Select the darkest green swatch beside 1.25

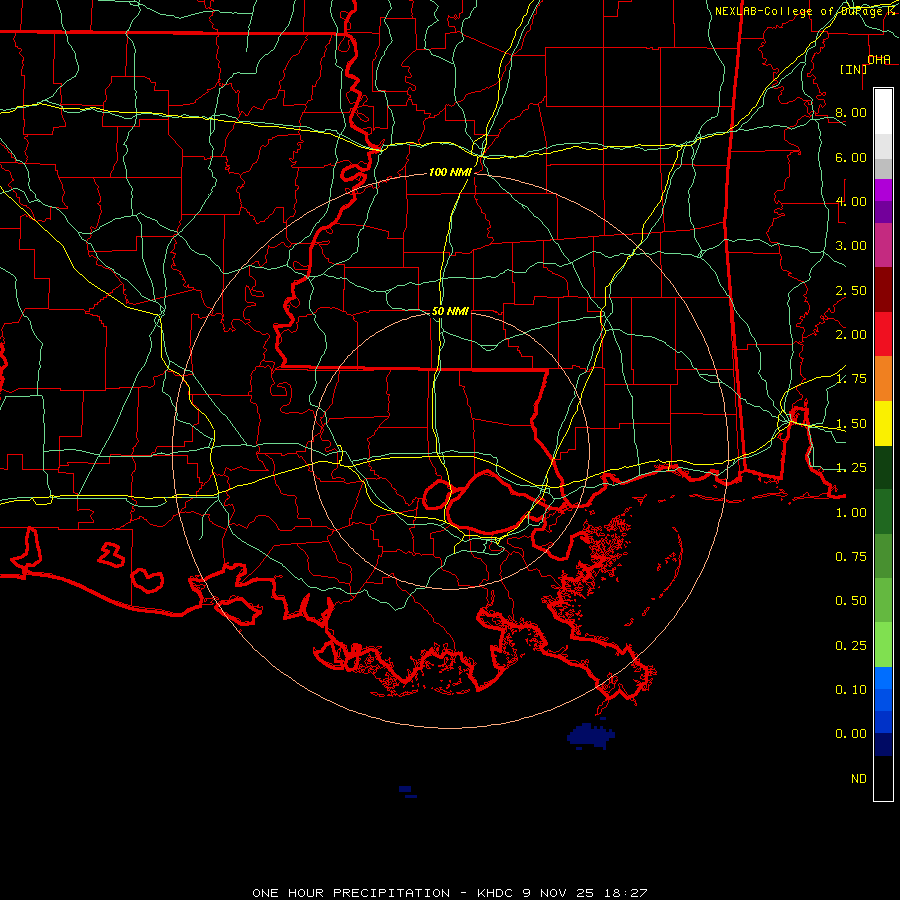[x=883, y=468]
